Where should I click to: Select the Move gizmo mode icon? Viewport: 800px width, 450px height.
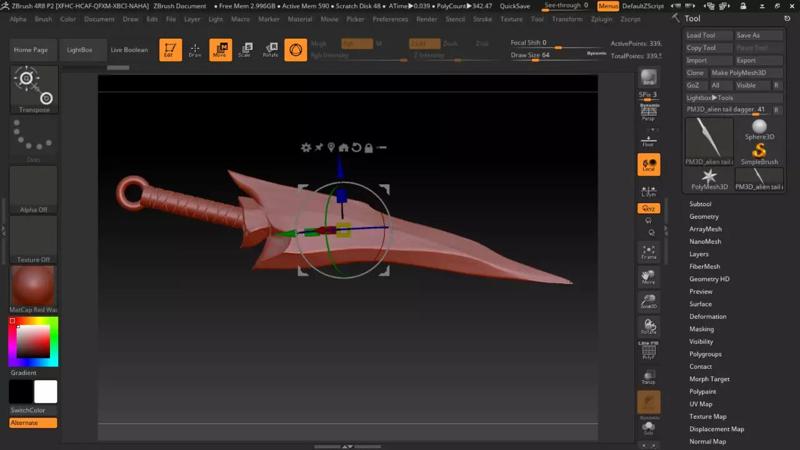click(220, 50)
